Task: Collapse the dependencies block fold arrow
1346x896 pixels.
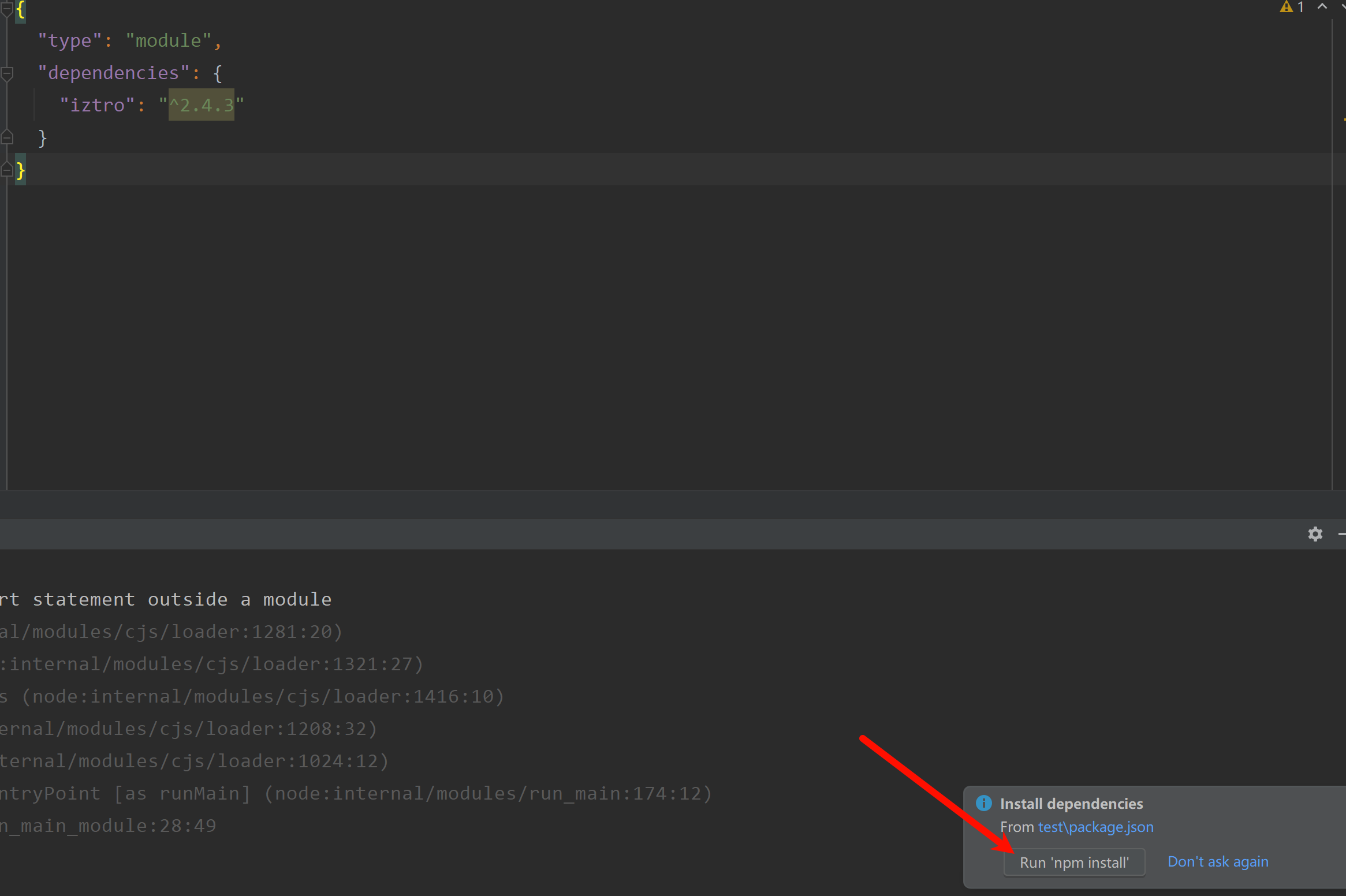Action: click(7, 73)
